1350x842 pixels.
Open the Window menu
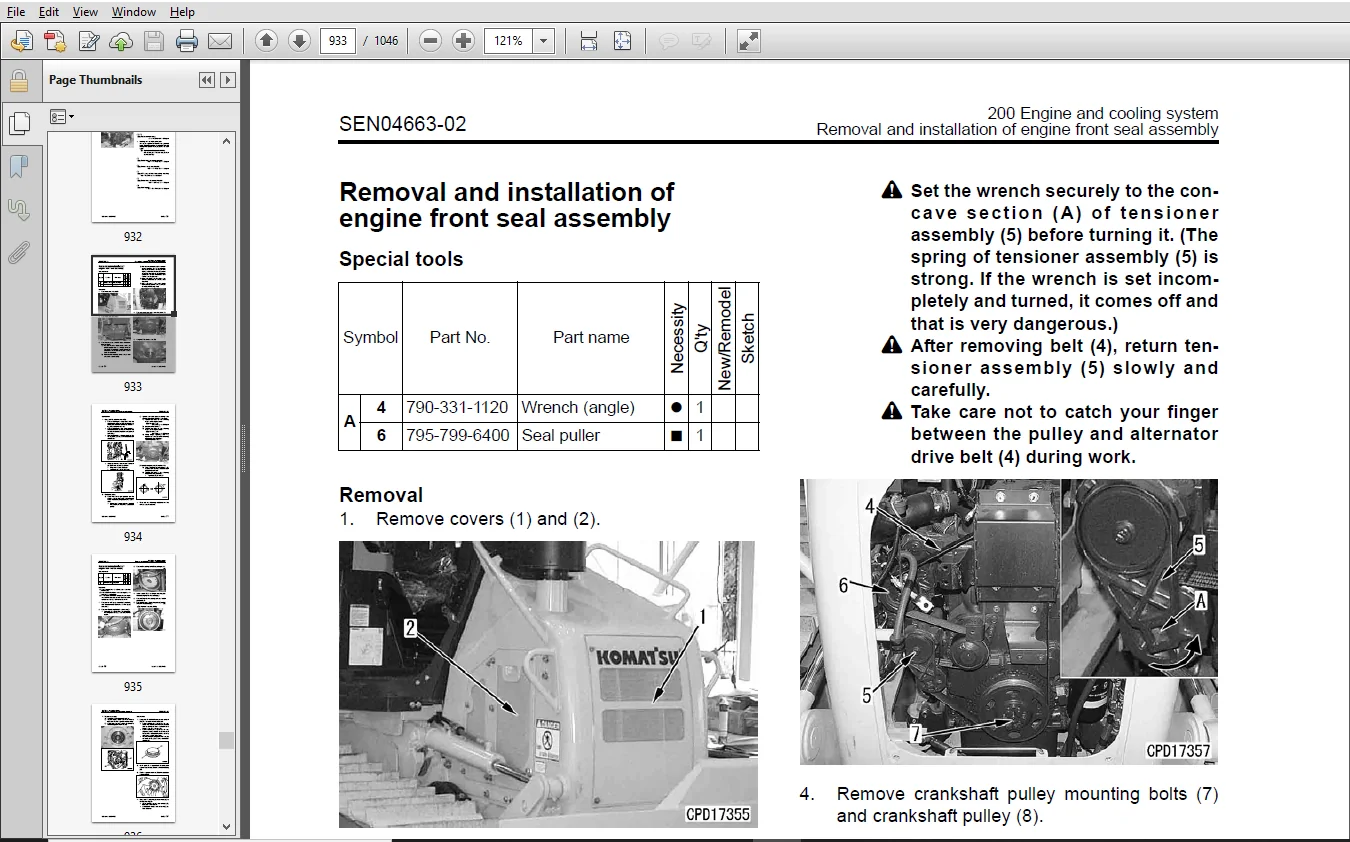pyautogui.click(x=133, y=12)
